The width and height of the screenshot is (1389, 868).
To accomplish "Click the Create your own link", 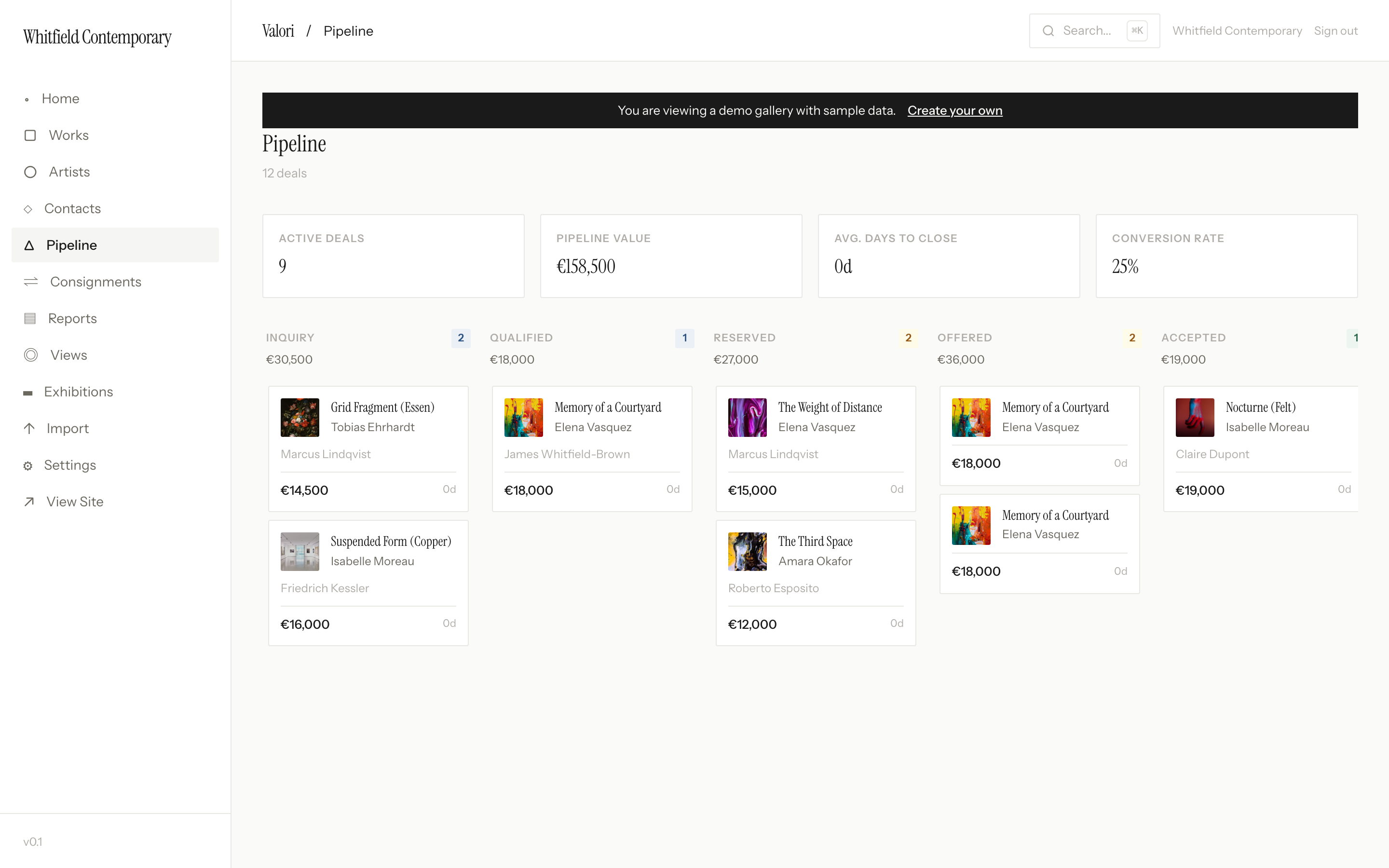I will [x=954, y=111].
